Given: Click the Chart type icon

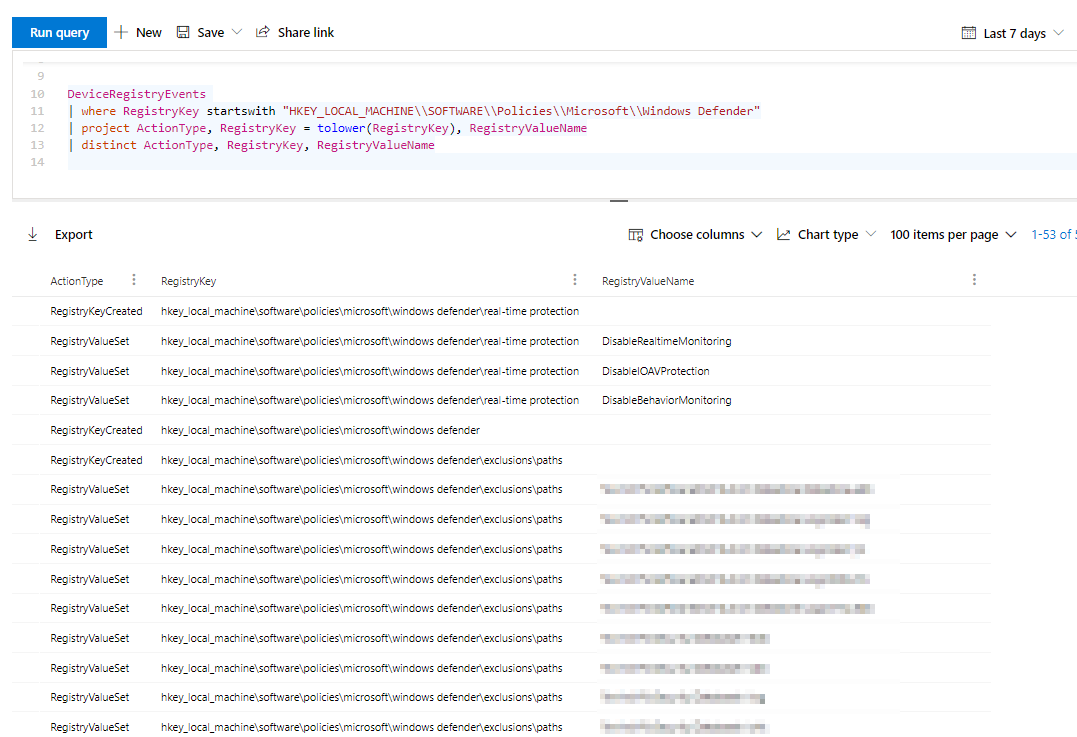Looking at the screenshot, I should pyautogui.click(x=783, y=234).
